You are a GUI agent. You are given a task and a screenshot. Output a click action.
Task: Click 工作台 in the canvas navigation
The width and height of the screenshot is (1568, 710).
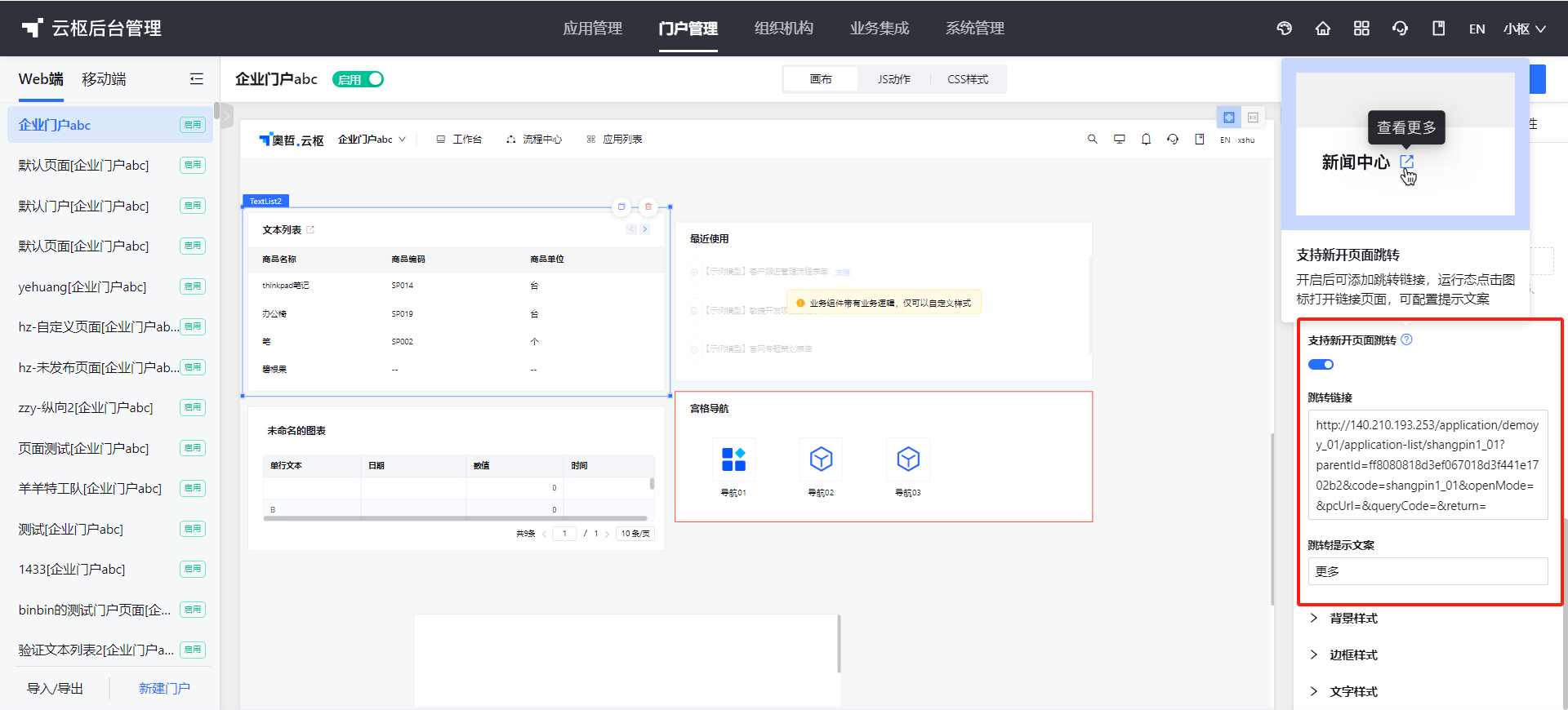tap(459, 140)
